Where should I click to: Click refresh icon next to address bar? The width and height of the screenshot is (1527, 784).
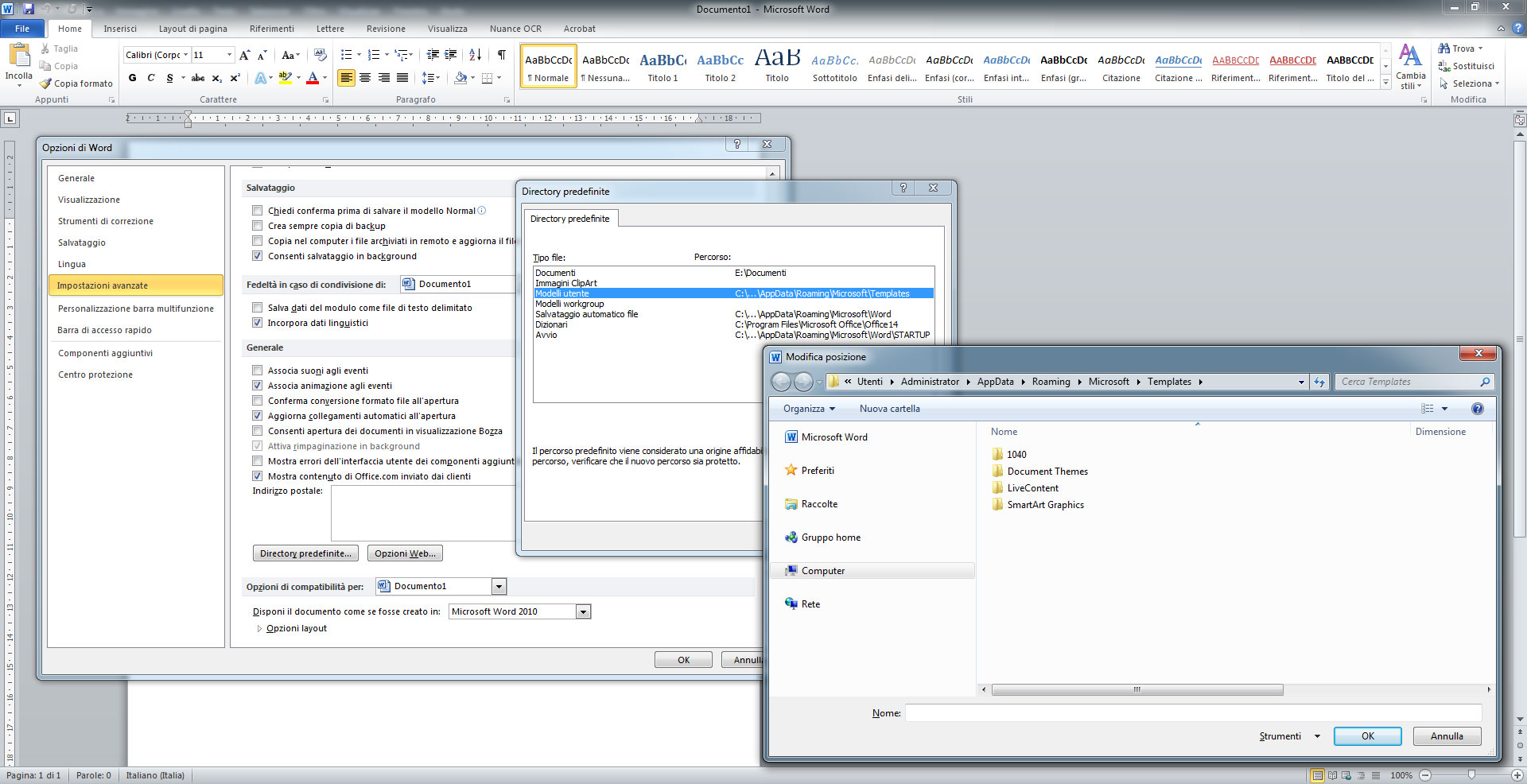(x=1319, y=382)
